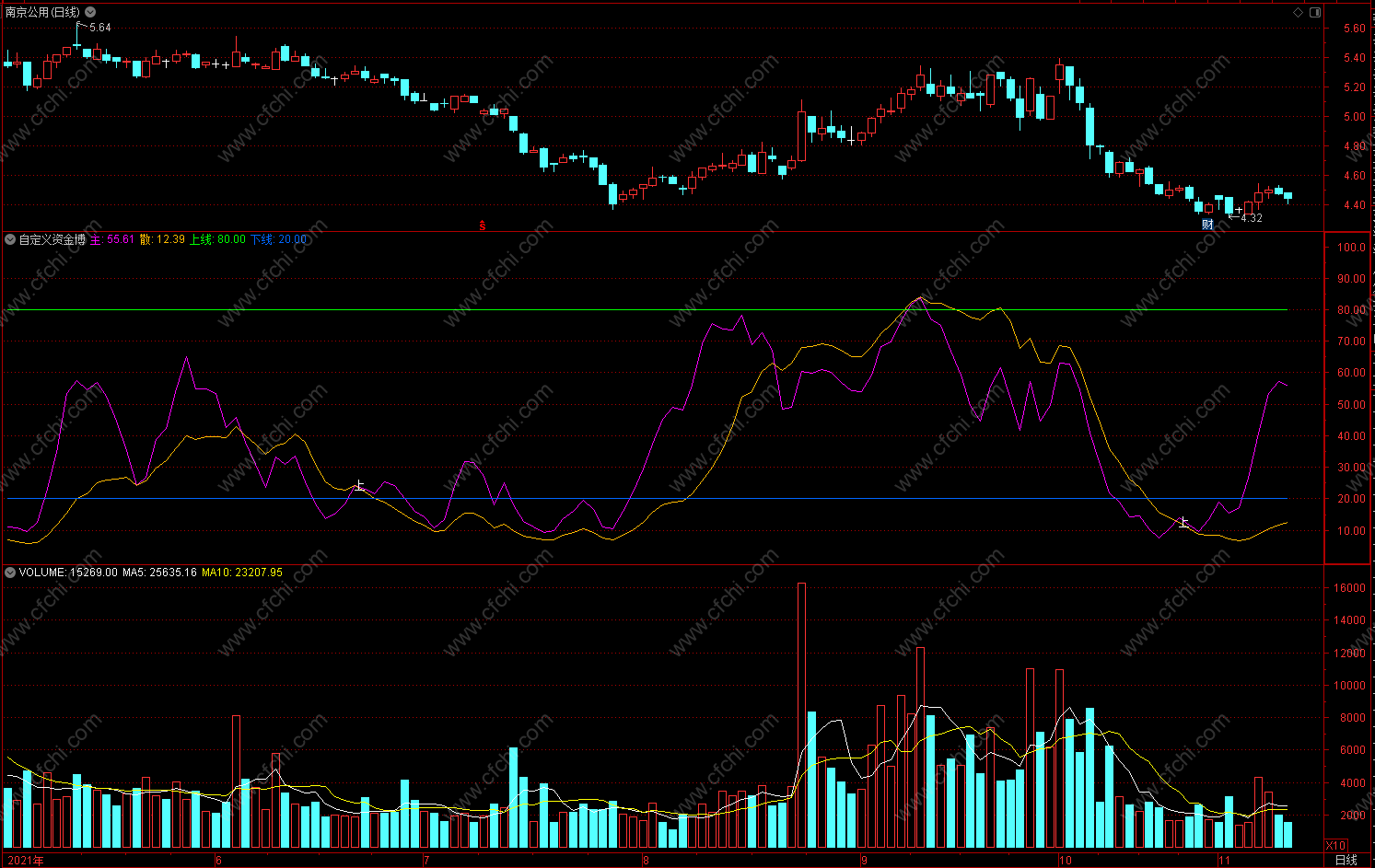Click the 80.00 indicator axis label
The image size is (1375, 868).
(x=1351, y=310)
